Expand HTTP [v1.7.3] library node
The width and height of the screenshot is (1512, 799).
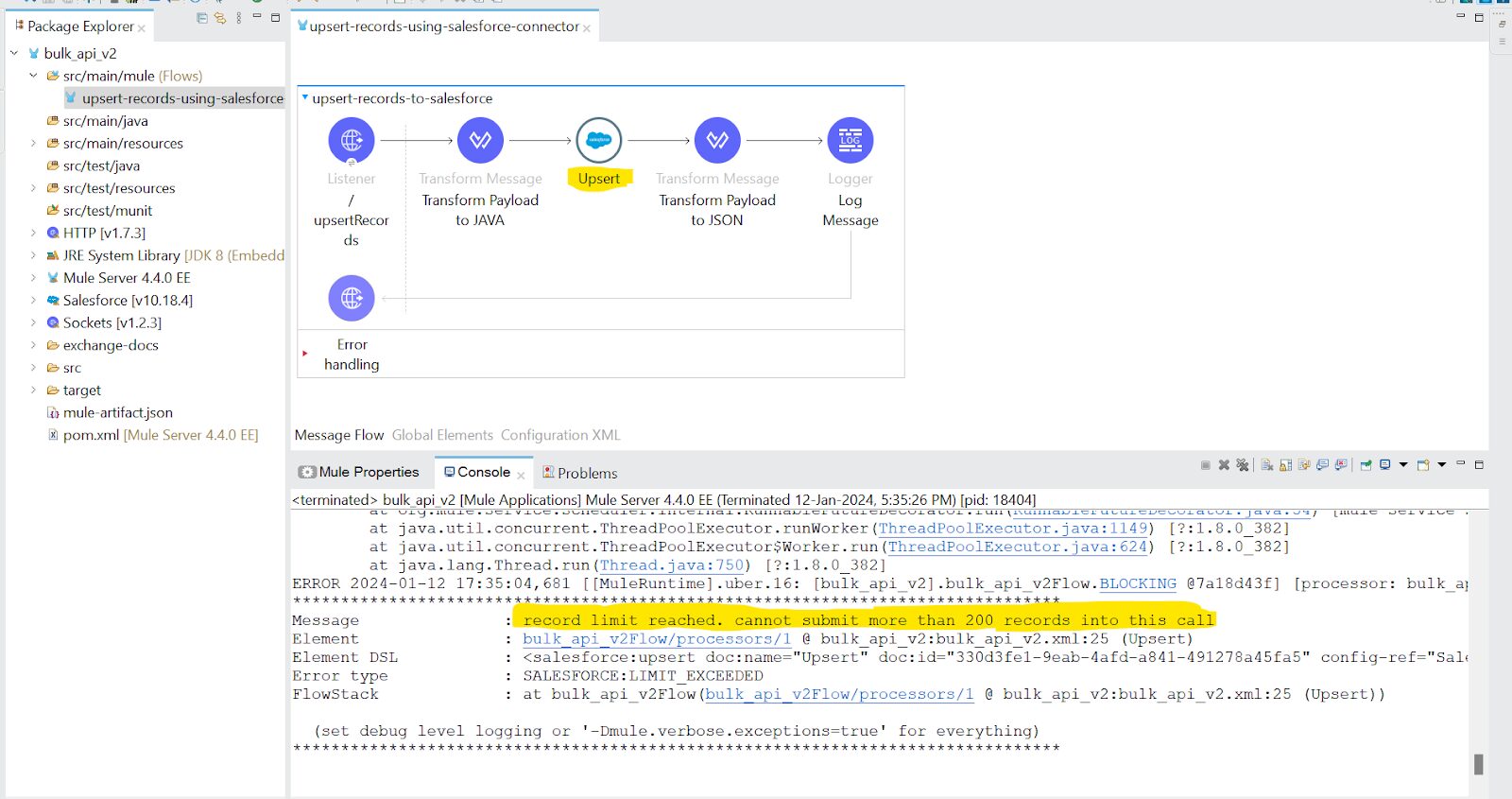(x=33, y=233)
